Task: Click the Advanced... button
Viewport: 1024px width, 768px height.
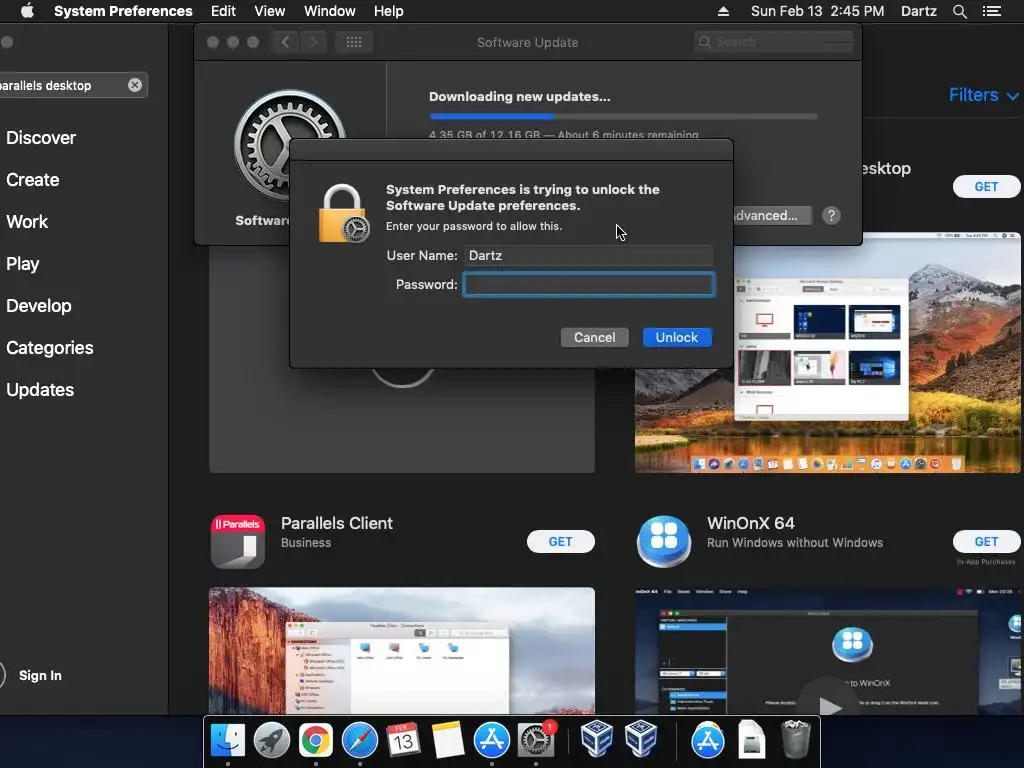Action: point(772,216)
